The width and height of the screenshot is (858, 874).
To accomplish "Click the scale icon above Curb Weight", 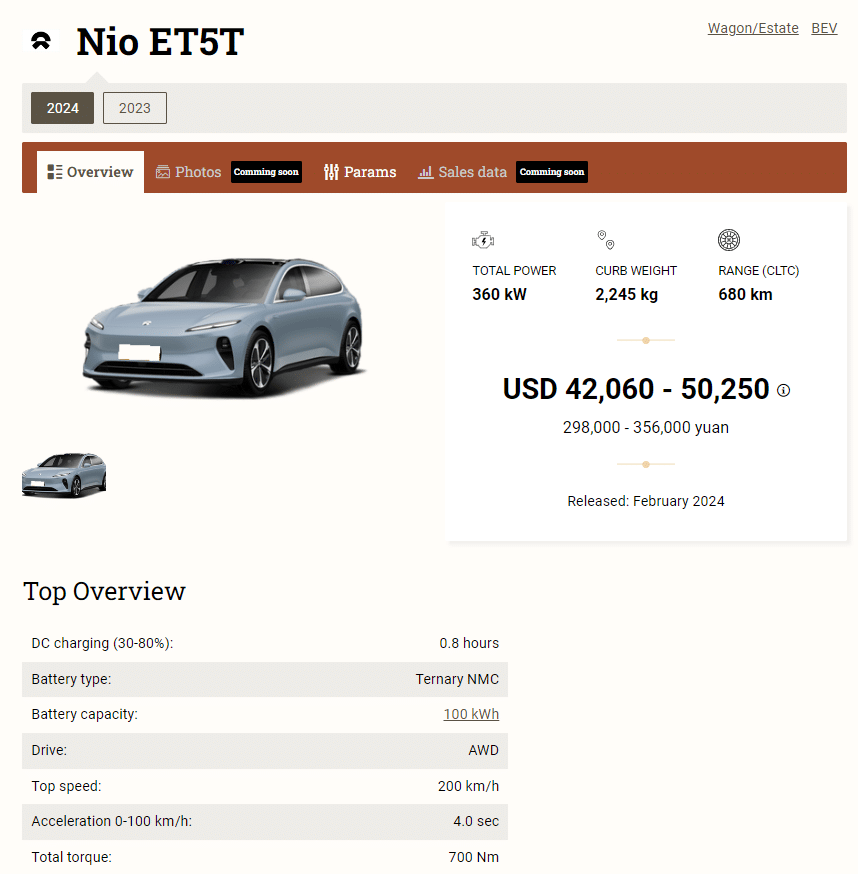I will click(605, 239).
